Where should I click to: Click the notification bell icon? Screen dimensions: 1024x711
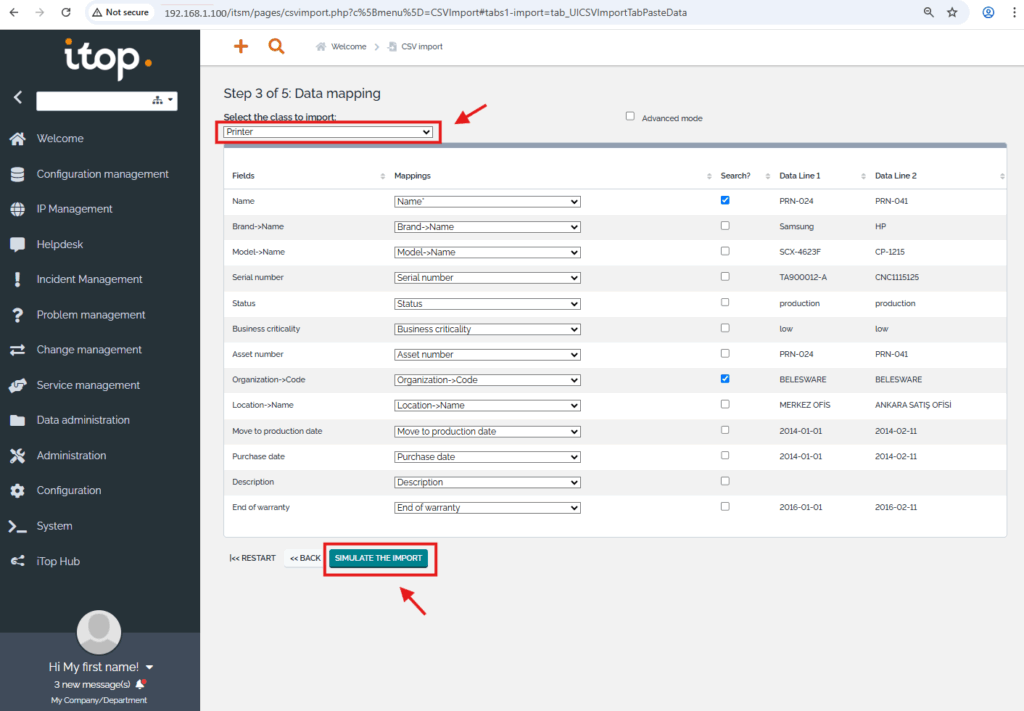click(x=141, y=684)
